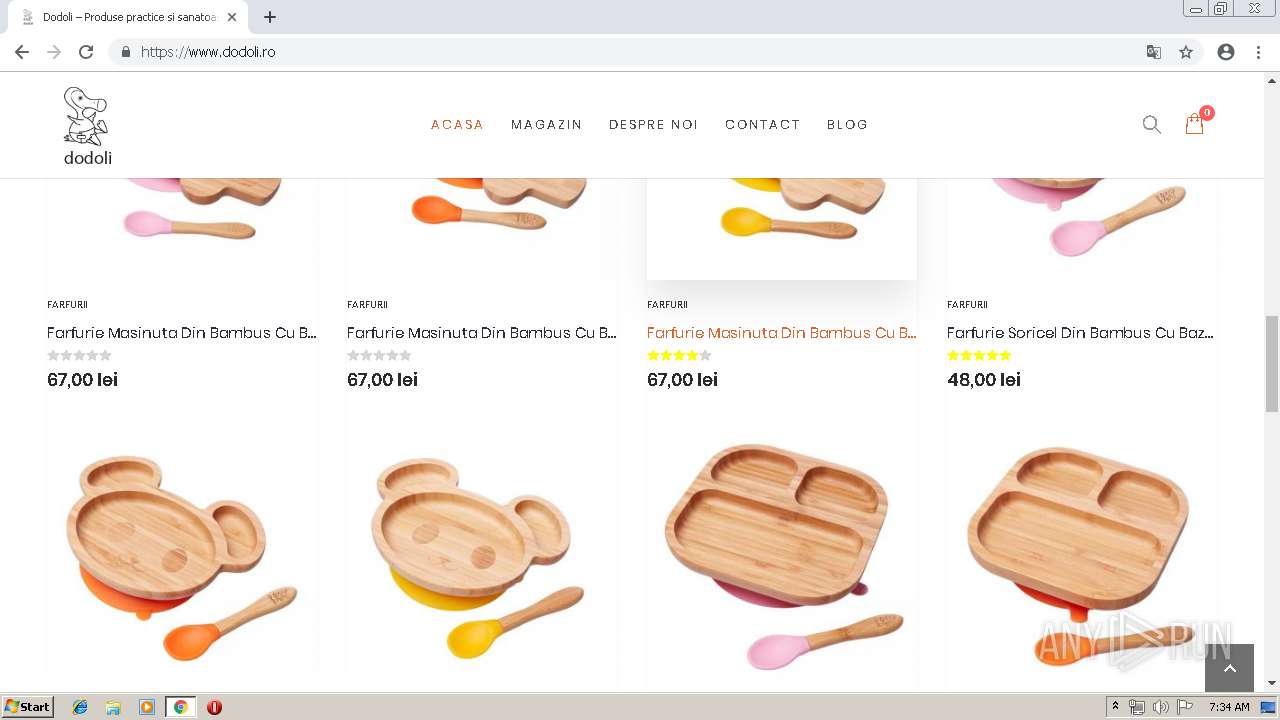Click the scroll-to-top arrow button

[x=1229, y=668]
